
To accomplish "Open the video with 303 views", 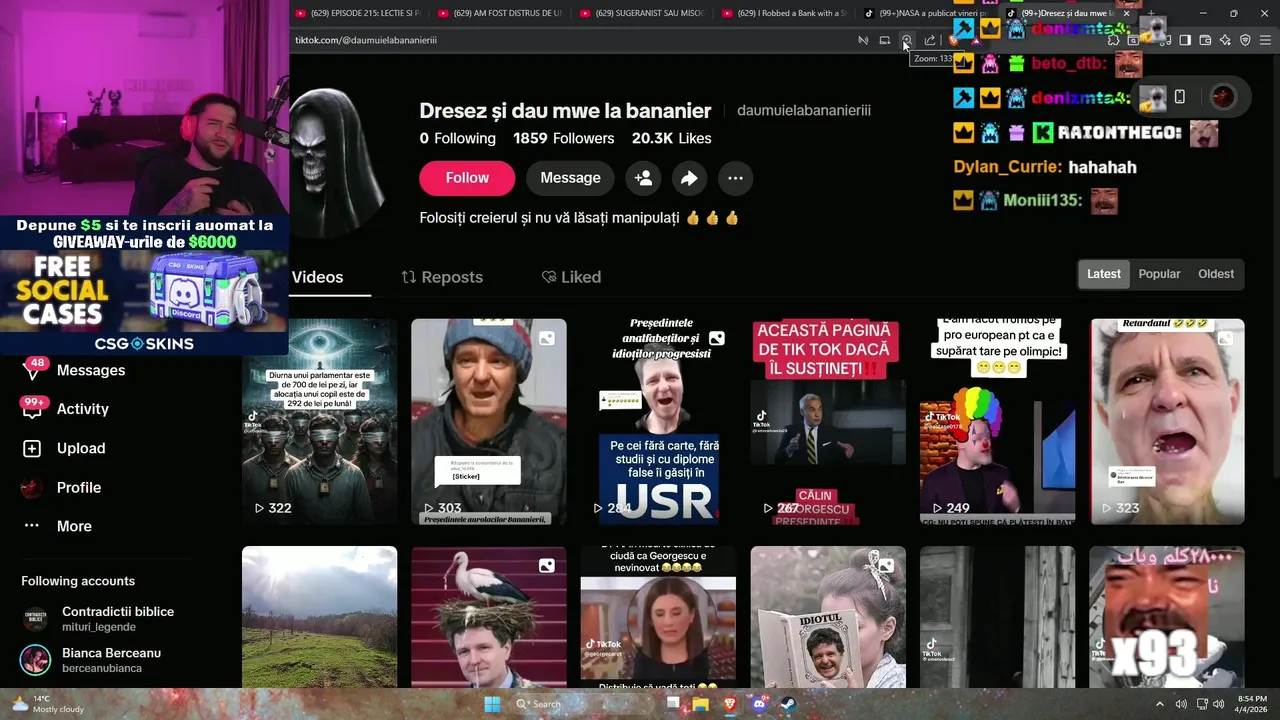I will coord(488,422).
